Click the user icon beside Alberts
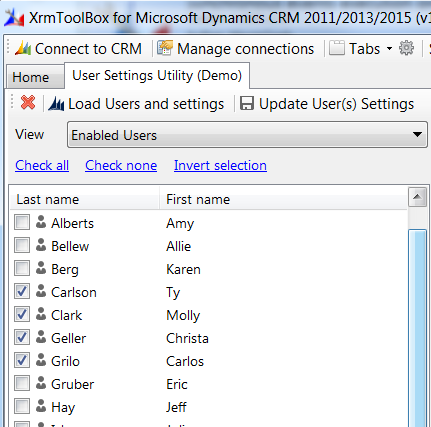 click(x=41, y=222)
